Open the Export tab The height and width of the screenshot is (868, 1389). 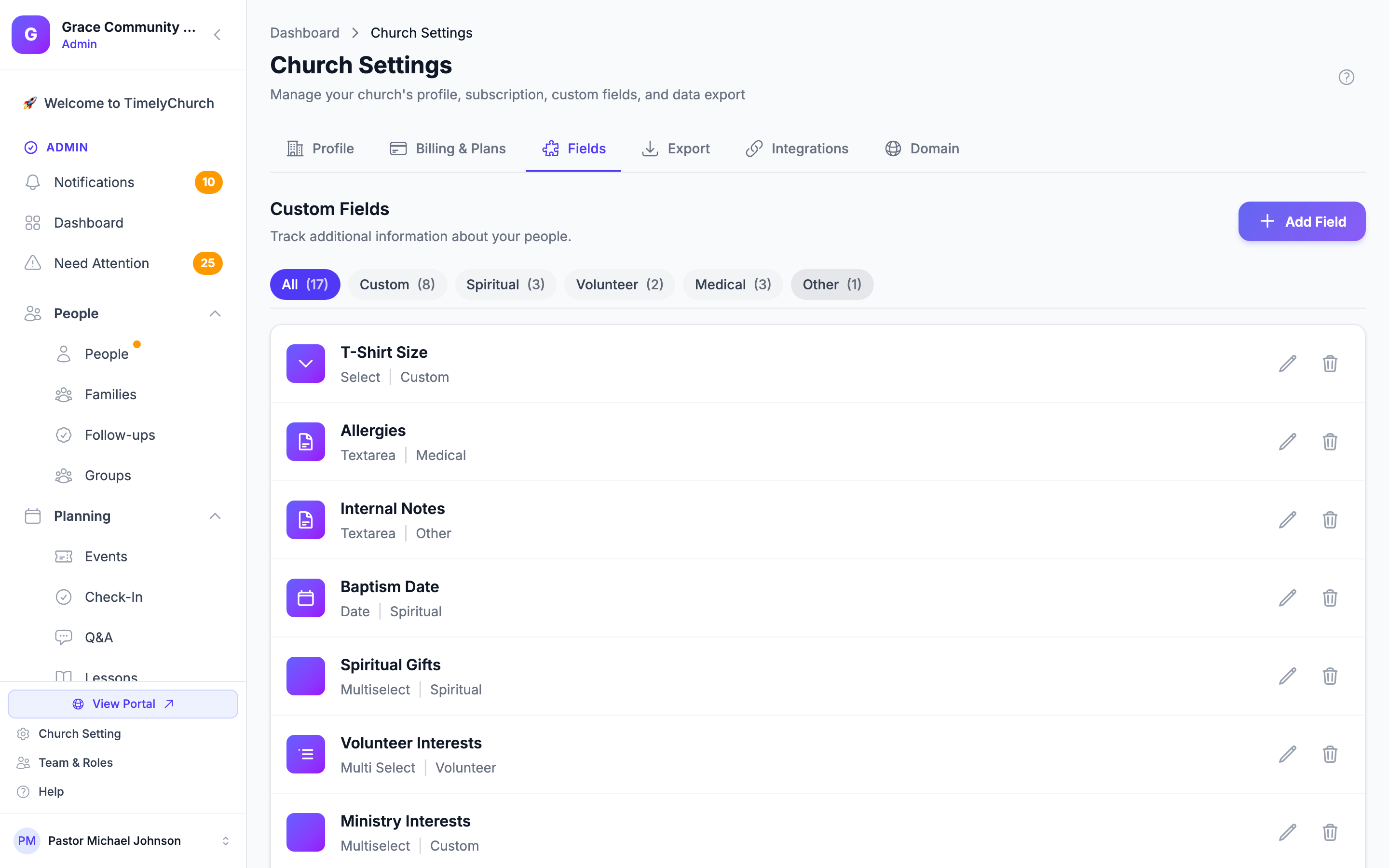(x=676, y=149)
